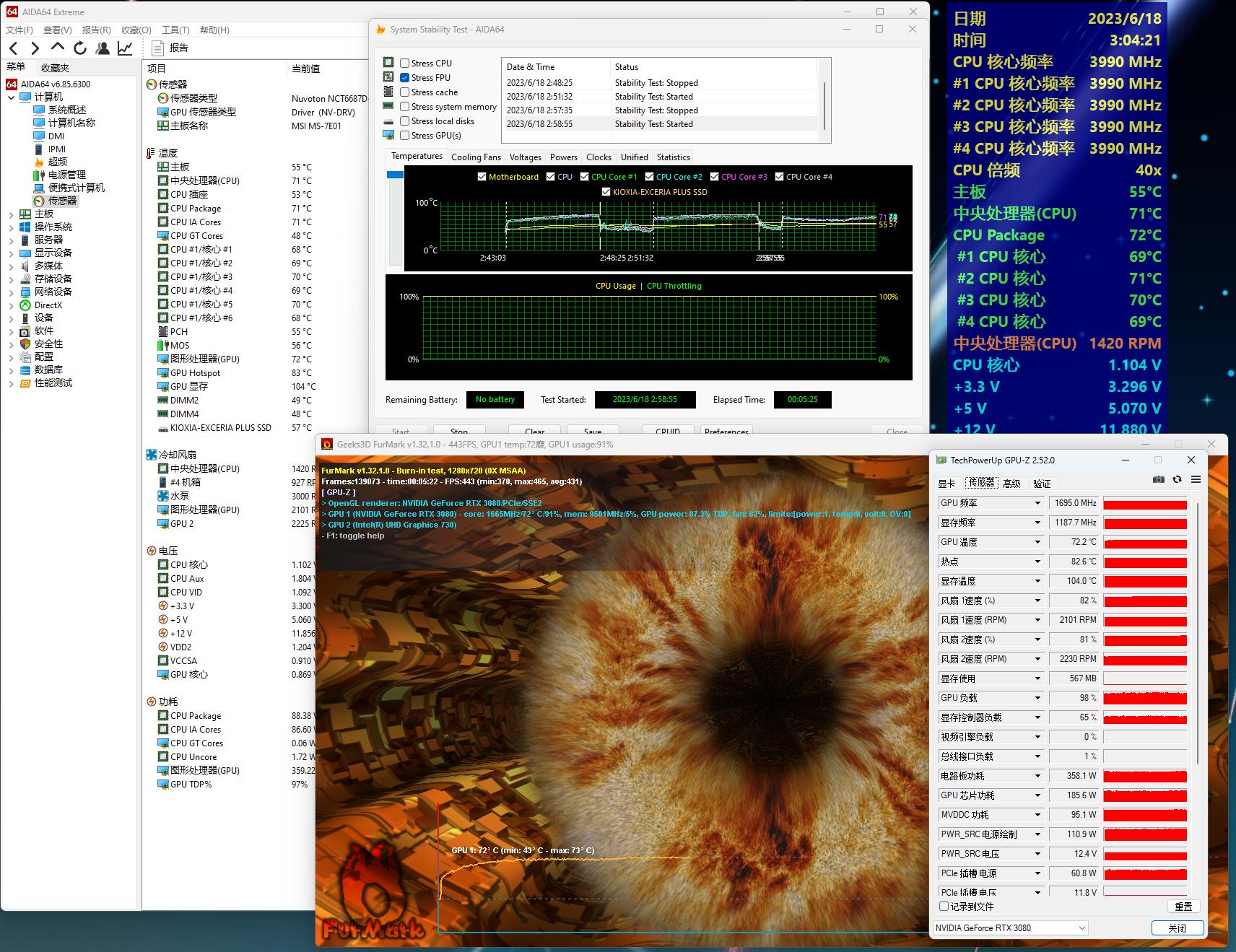Click the GPU-Z refresh icon

(x=1177, y=480)
